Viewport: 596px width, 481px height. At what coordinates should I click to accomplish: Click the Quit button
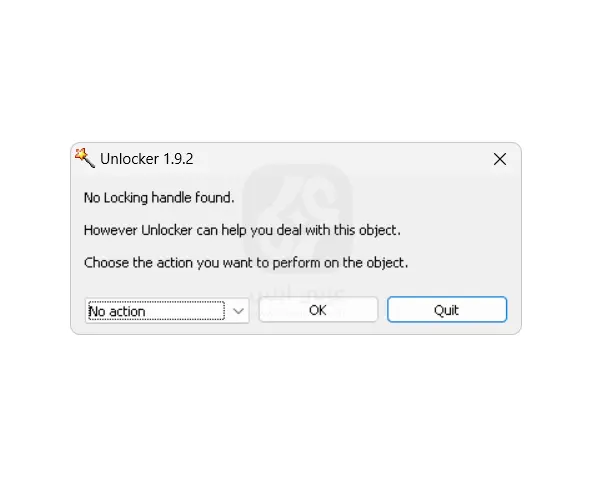447,310
